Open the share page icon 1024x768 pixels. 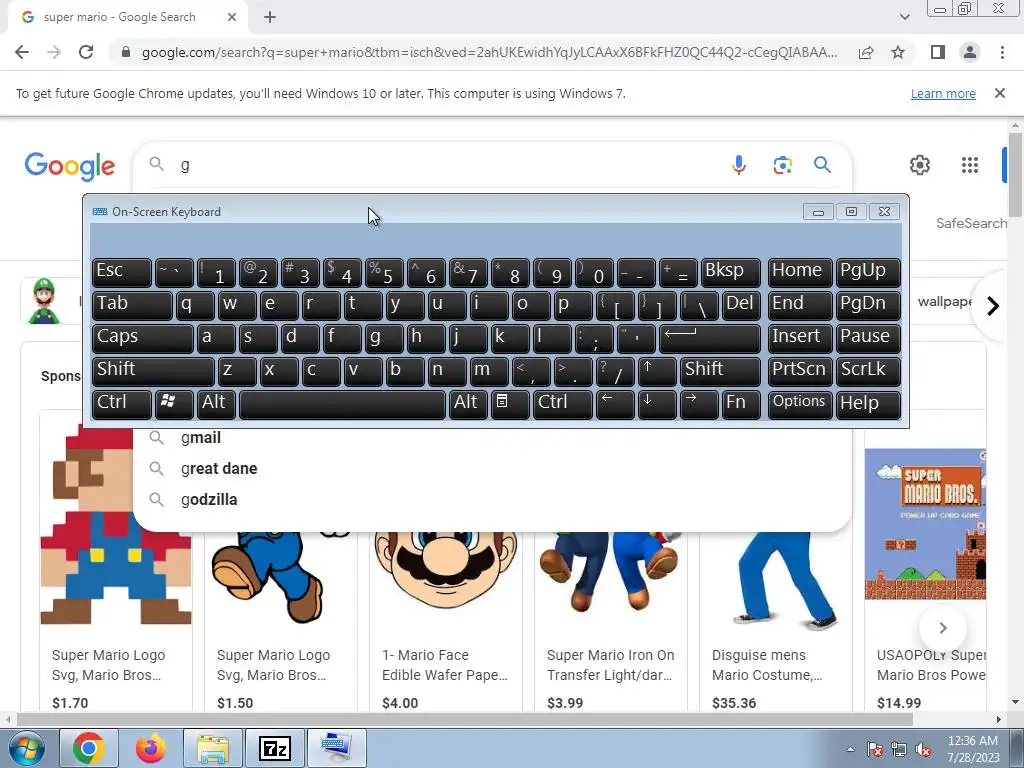[x=866, y=52]
